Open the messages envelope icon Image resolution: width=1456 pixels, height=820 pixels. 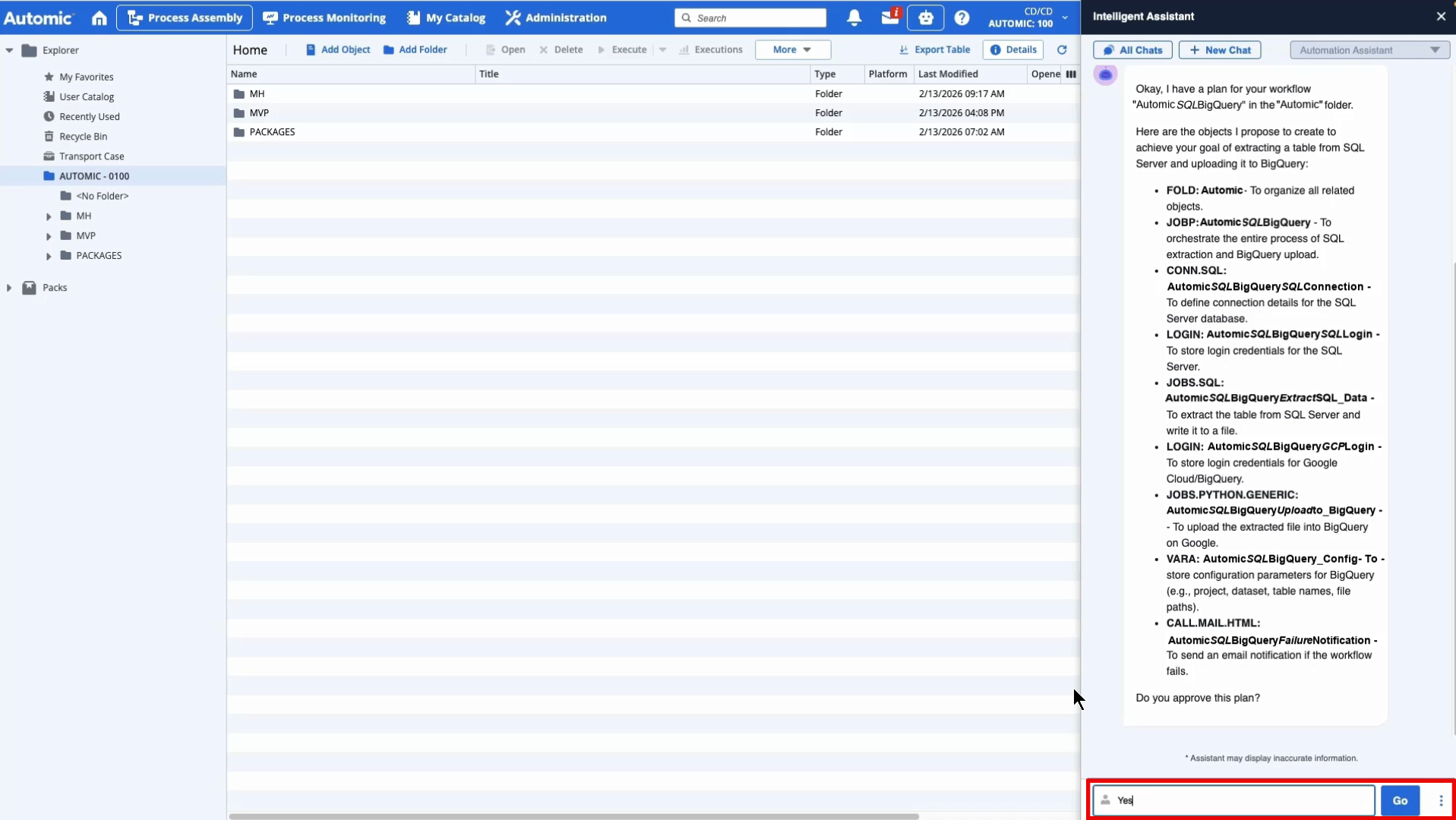click(x=889, y=17)
